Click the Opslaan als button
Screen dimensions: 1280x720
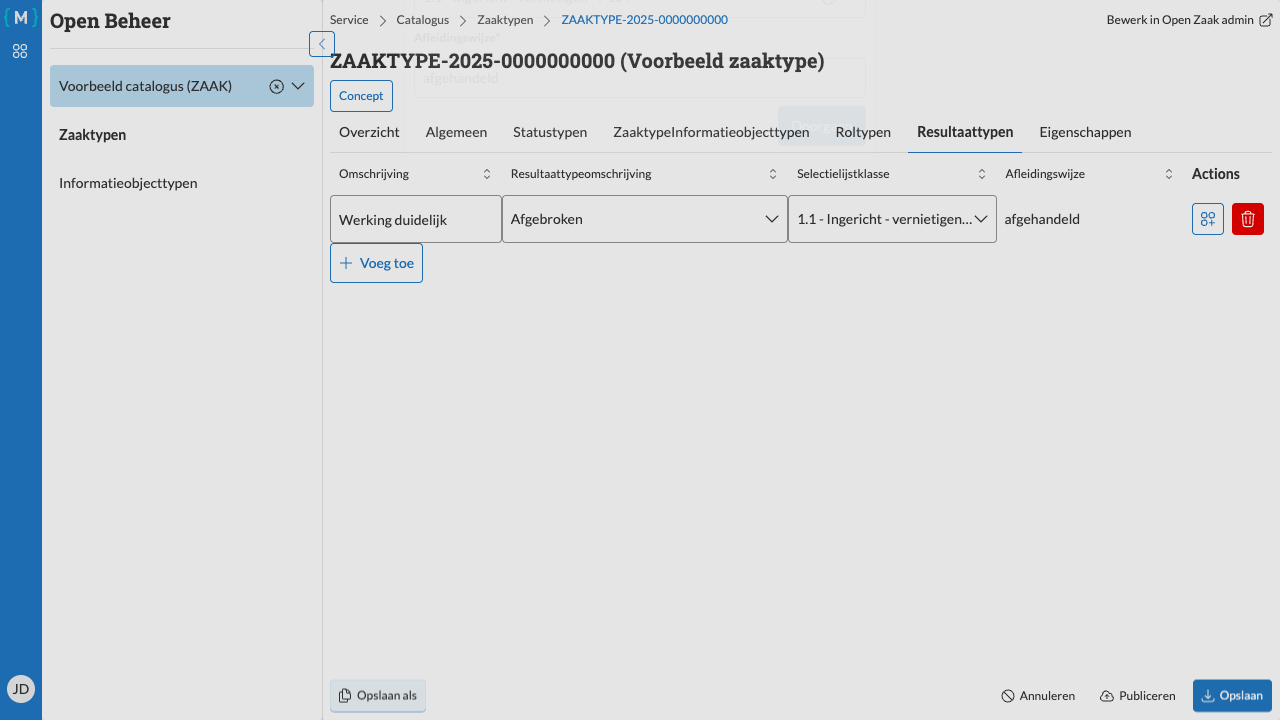click(378, 696)
